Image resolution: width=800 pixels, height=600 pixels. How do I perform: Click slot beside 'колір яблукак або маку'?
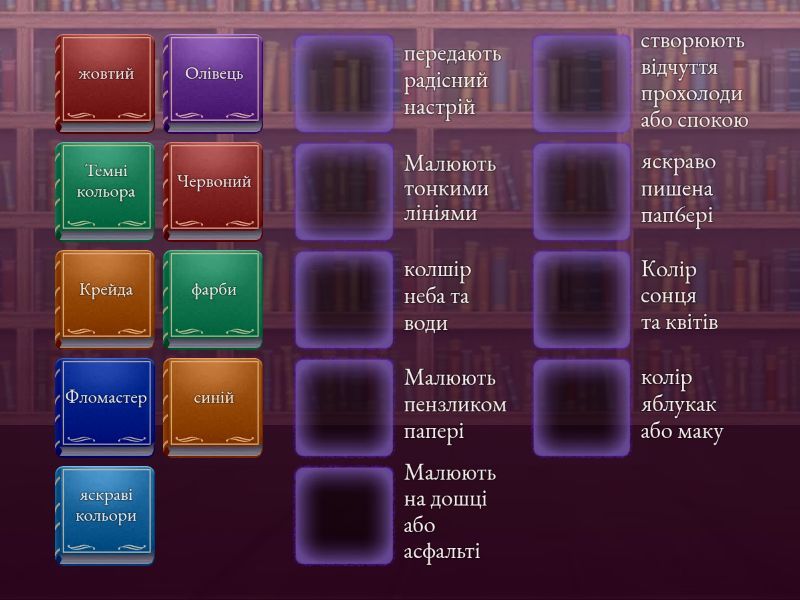pyautogui.click(x=581, y=408)
